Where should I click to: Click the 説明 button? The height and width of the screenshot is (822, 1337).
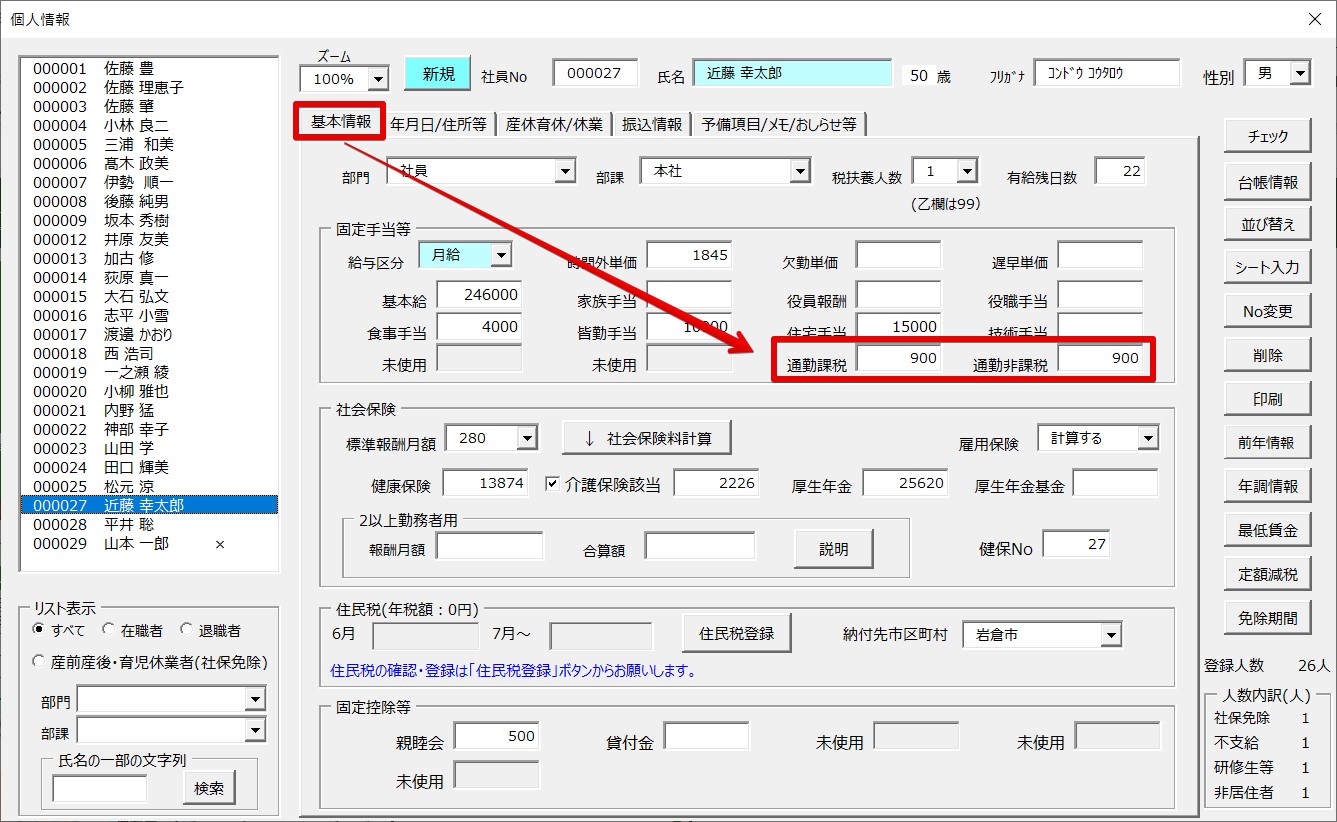click(x=833, y=549)
